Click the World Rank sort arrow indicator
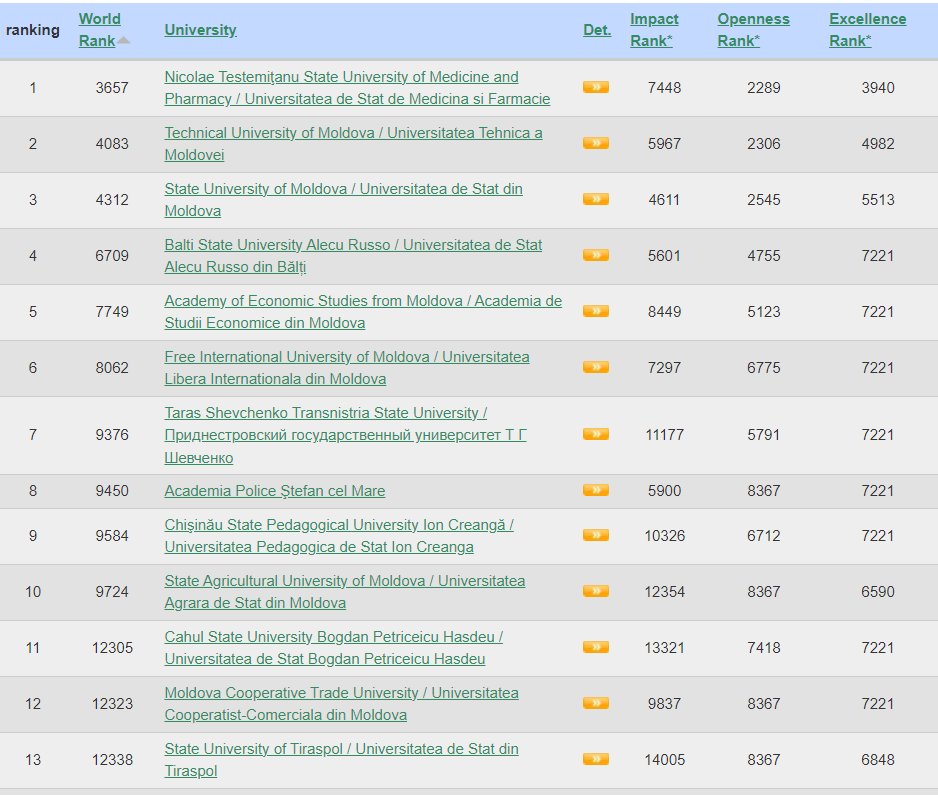 coord(124,41)
